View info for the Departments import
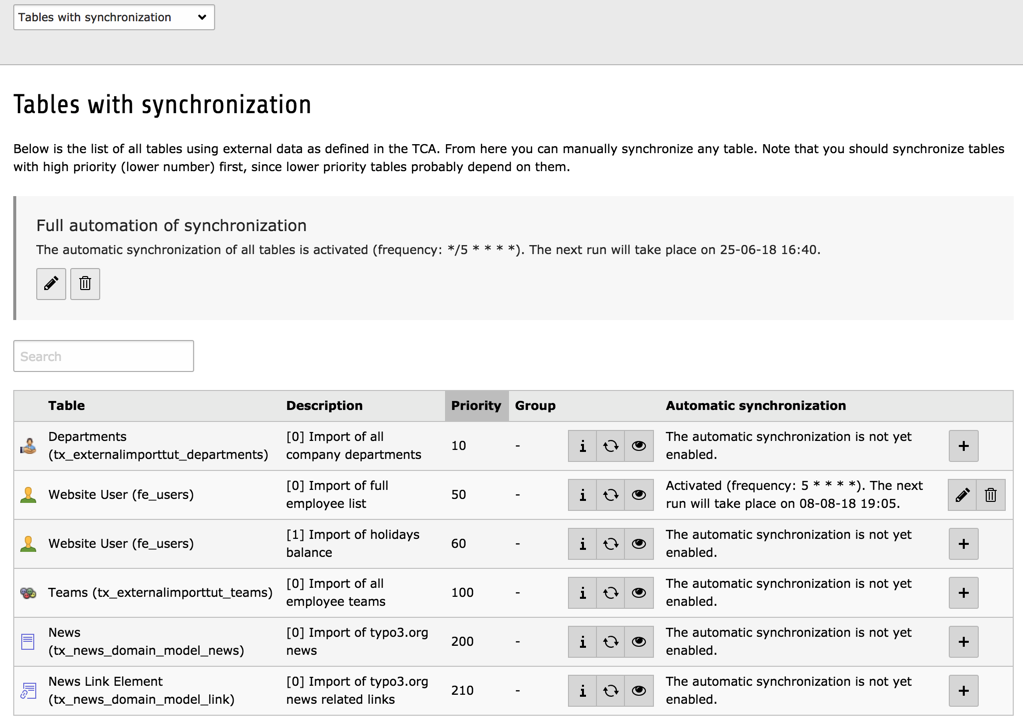 pos(582,446)
